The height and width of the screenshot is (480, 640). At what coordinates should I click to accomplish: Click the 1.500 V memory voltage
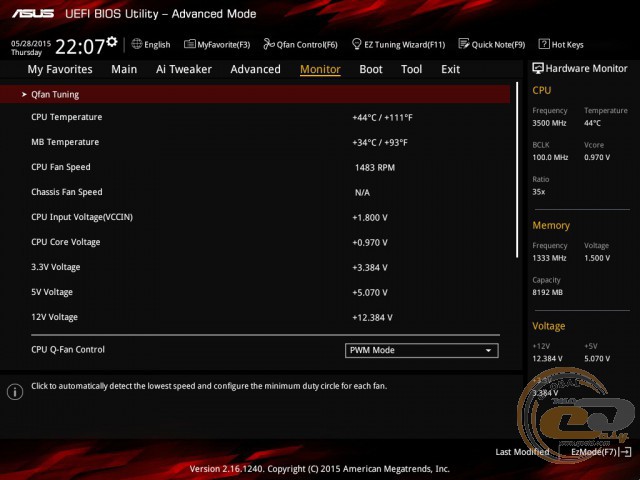coord(597,258)
